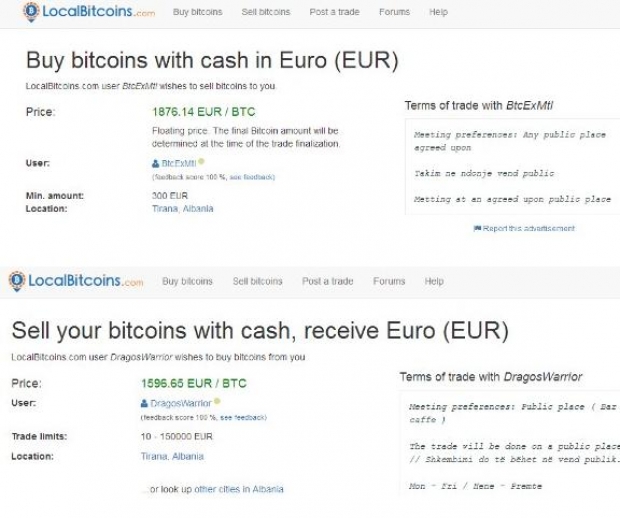Open other cities in Albania link
The width and height of the screenshot is (620, 518).
click(238, 489)
